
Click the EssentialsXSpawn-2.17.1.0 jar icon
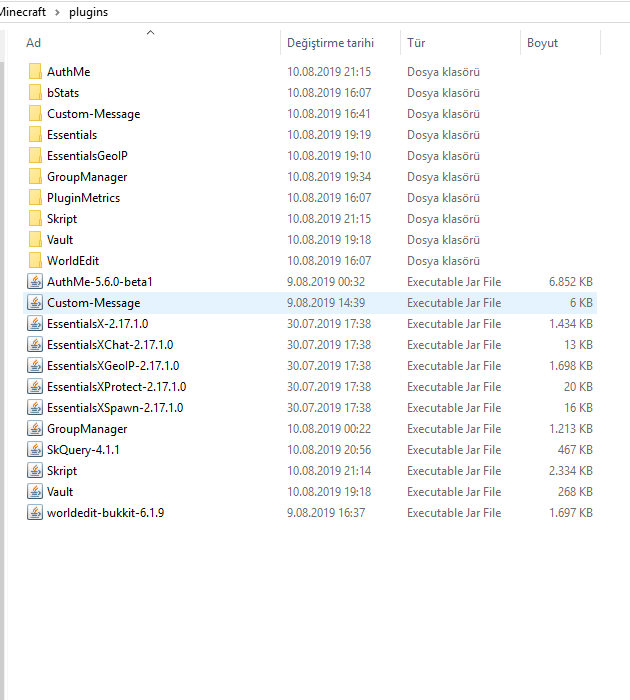pyautogui.click(x=35, y=407)
